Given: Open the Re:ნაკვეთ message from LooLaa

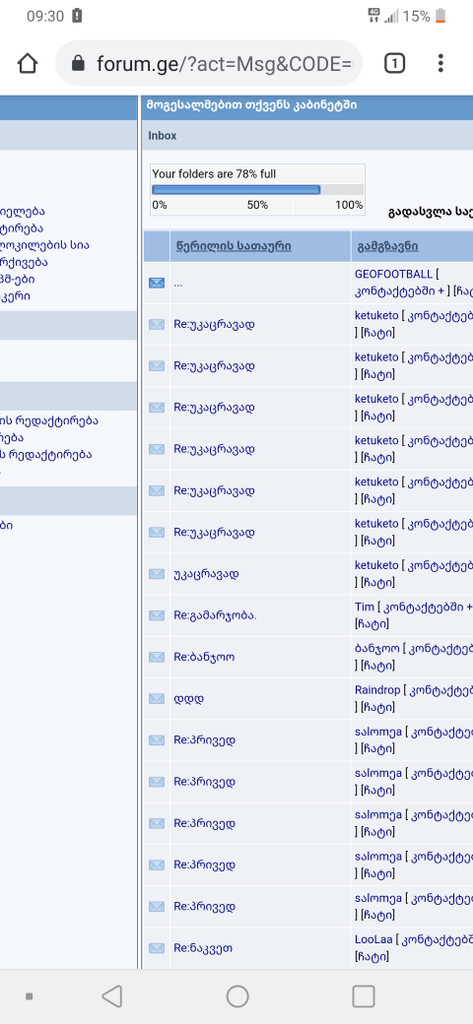Looking at the screenshot, I should (x=203, y=948).
